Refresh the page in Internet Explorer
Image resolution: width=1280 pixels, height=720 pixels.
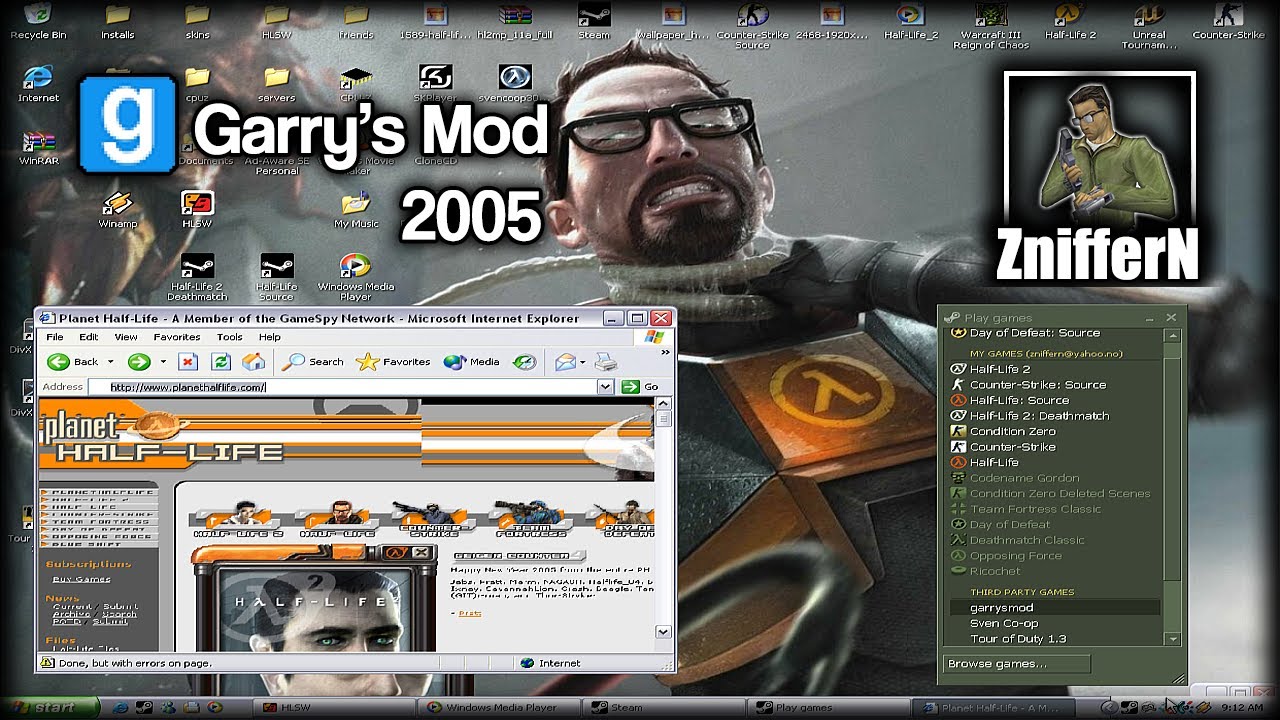tap(221, 361)
